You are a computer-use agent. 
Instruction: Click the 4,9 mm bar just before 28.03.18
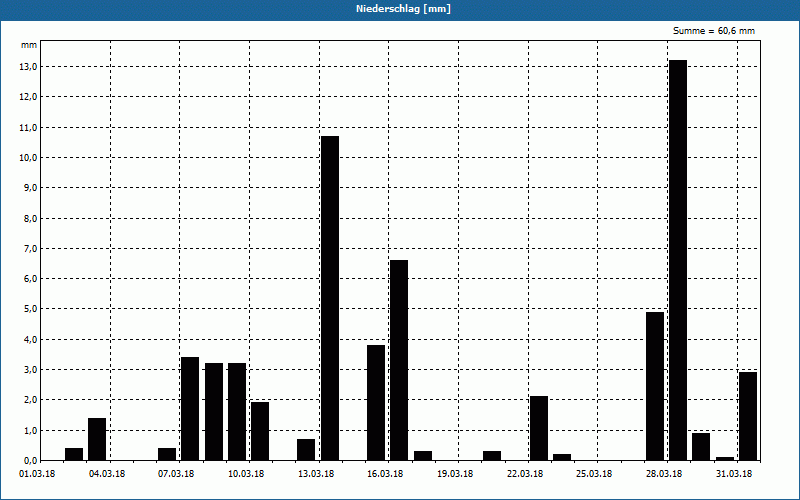tap(655, 386)
